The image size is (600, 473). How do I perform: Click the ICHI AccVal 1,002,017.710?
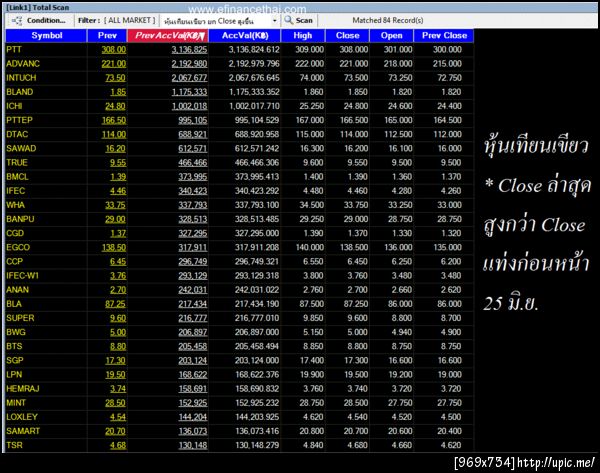(254, 106)
